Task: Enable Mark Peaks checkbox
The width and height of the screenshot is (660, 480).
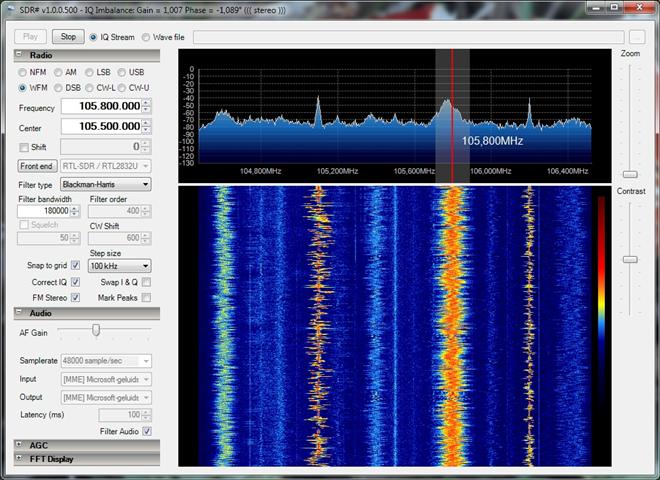Action: point(147,297)
